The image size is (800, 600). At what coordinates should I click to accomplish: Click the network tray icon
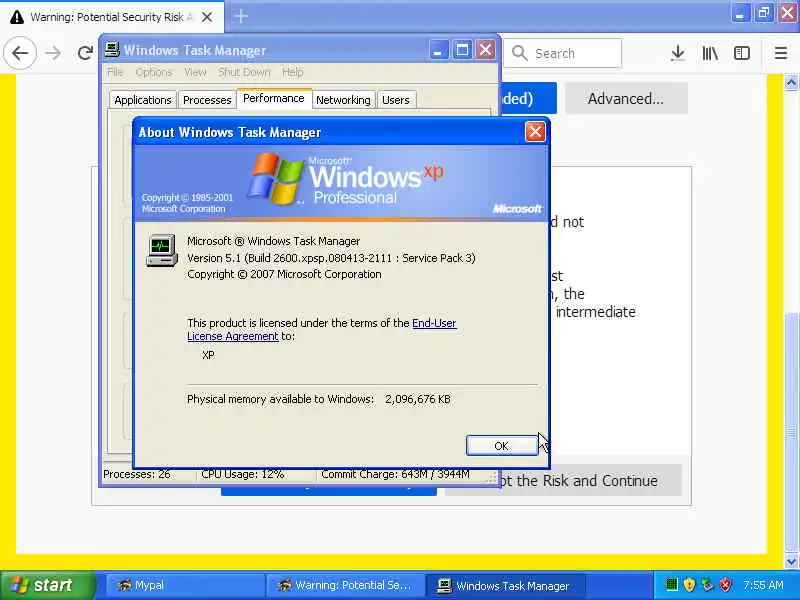707,584
